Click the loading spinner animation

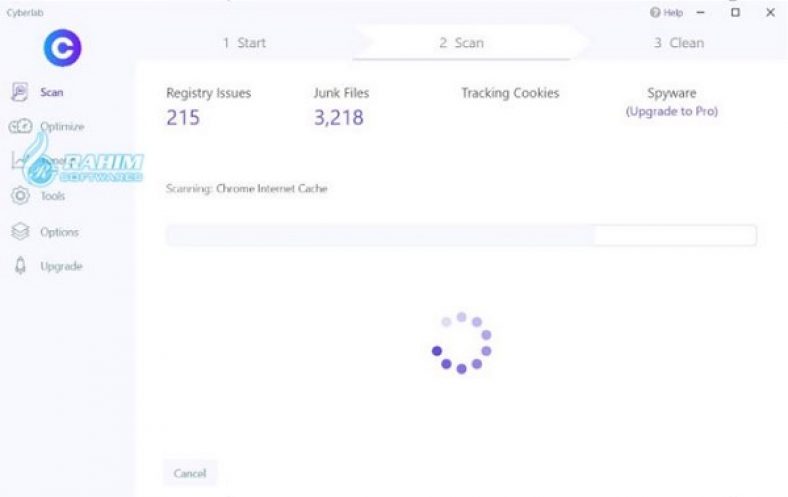click(461, 342)
